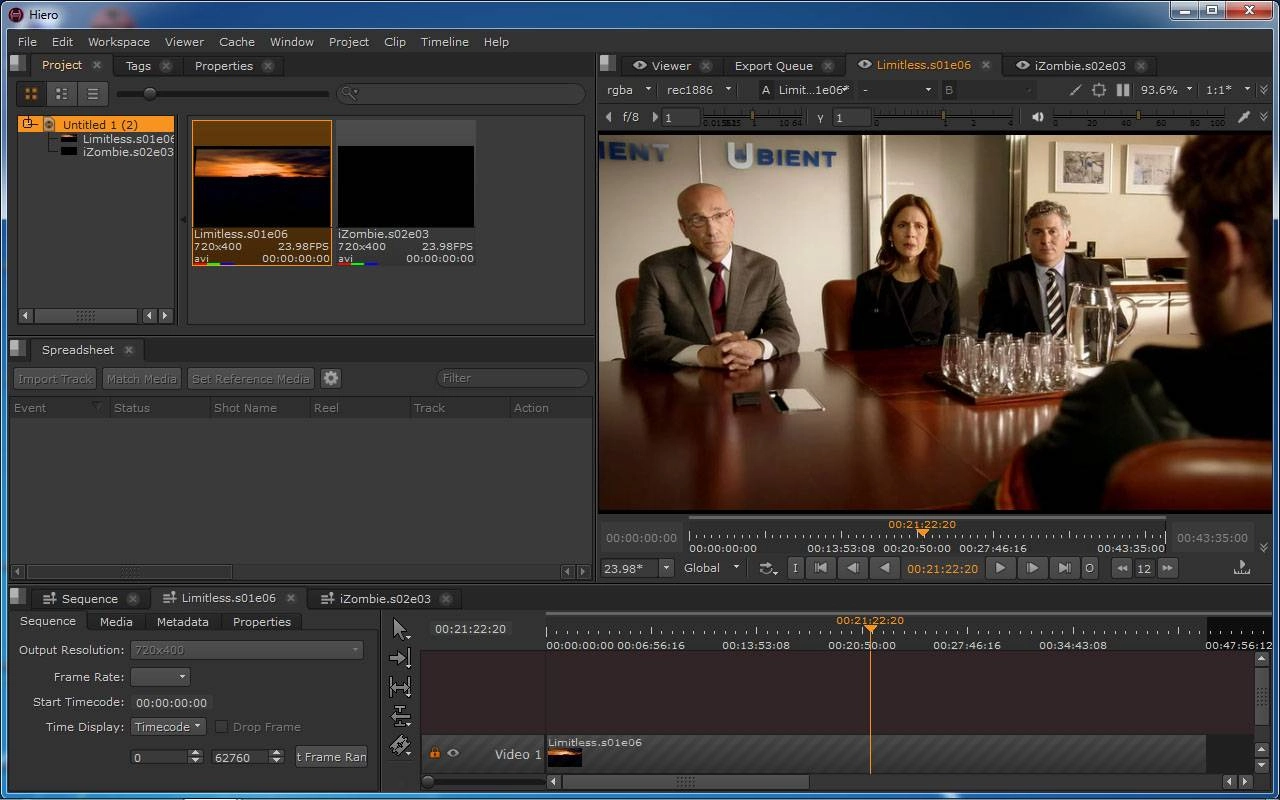Toggle visibility of Video 1 track
Image resolution: width=1280 pixels, height=800 pixels.
point(453,753)
